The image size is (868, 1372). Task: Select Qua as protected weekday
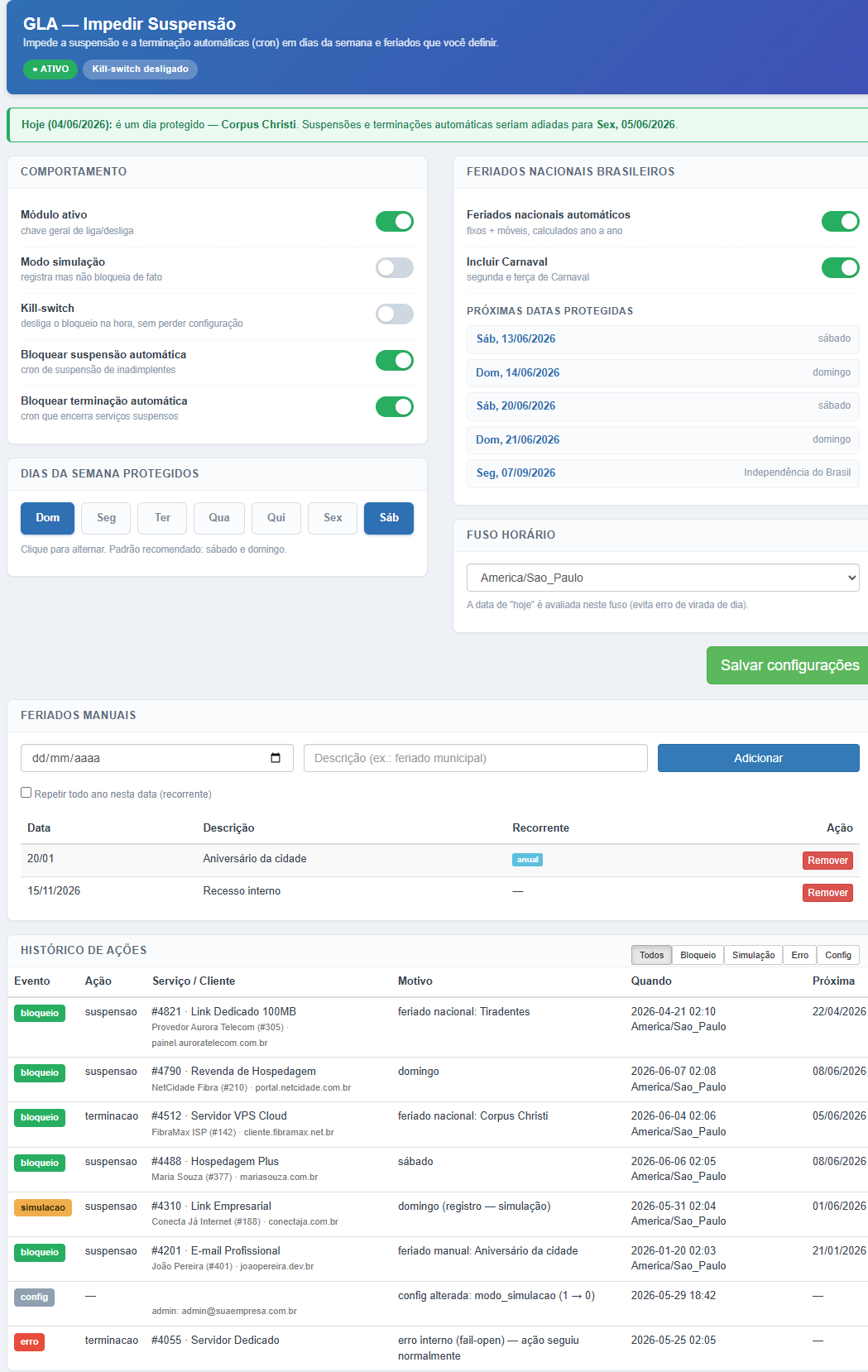coord(219,518)
